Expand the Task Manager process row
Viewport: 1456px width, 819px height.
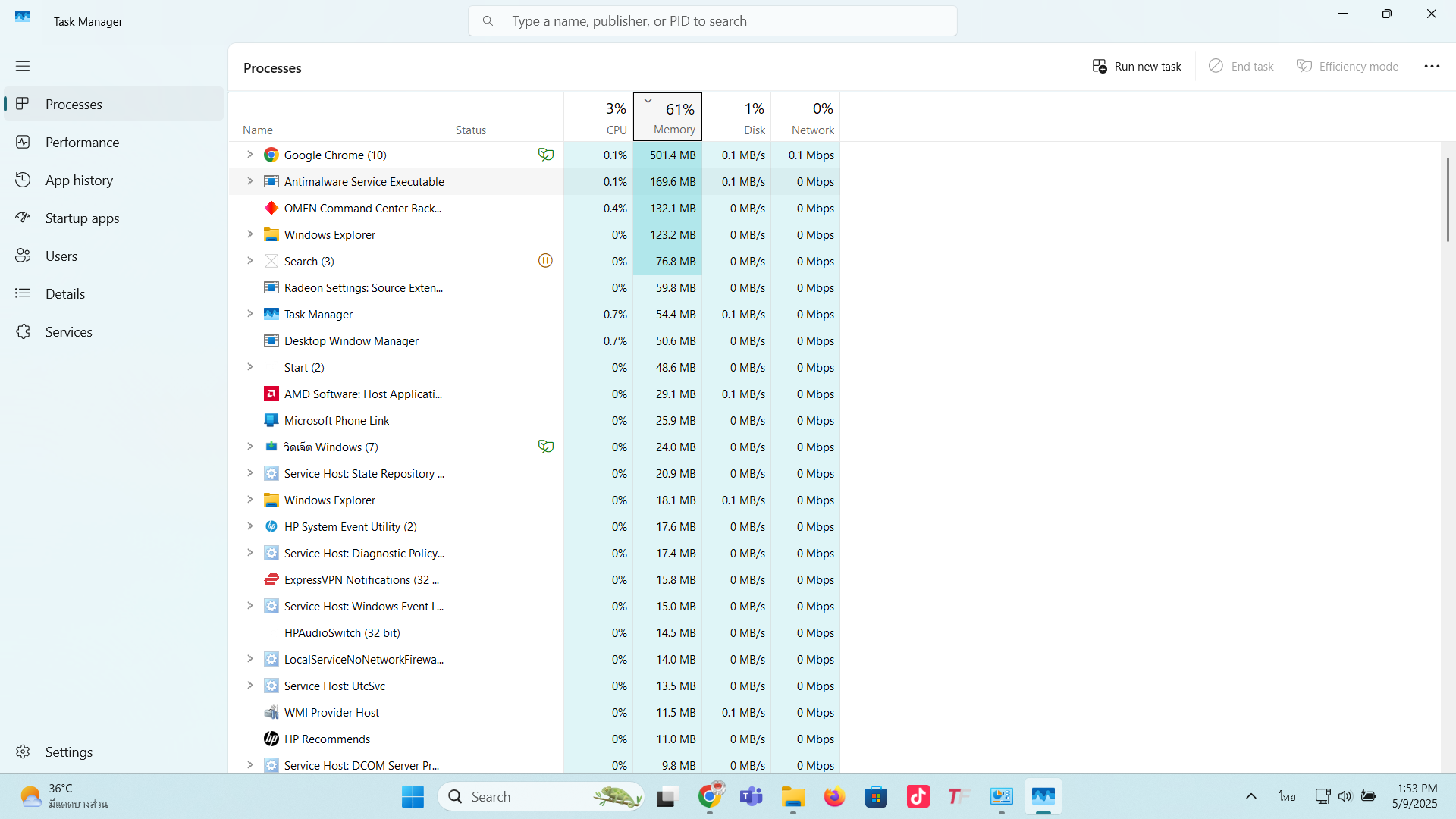point(249,314)
